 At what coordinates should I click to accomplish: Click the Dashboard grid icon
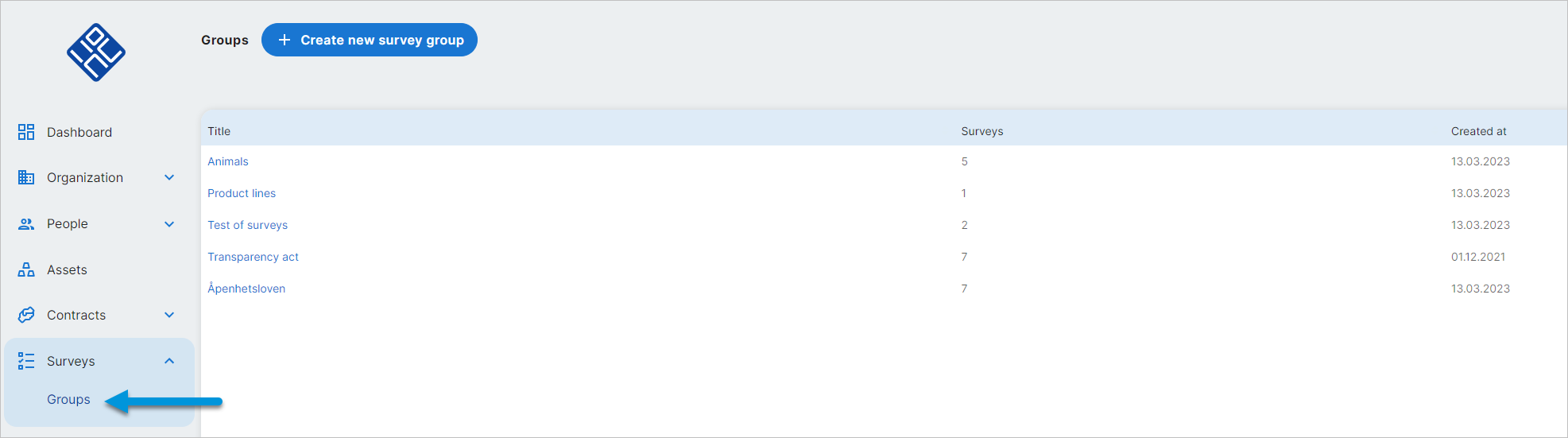coord(26,132)
